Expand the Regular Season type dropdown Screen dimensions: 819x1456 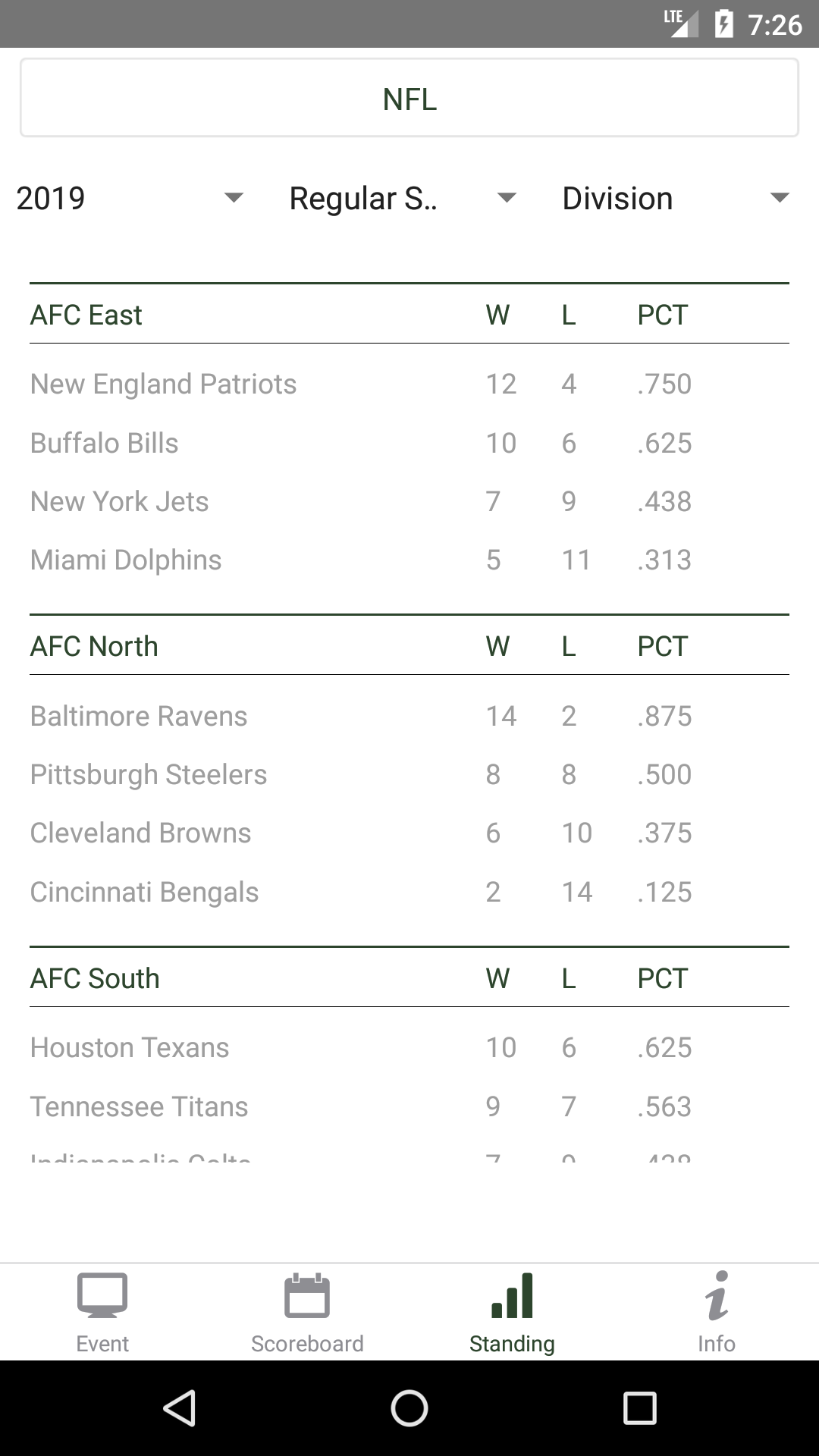click(x=403, y=199)
